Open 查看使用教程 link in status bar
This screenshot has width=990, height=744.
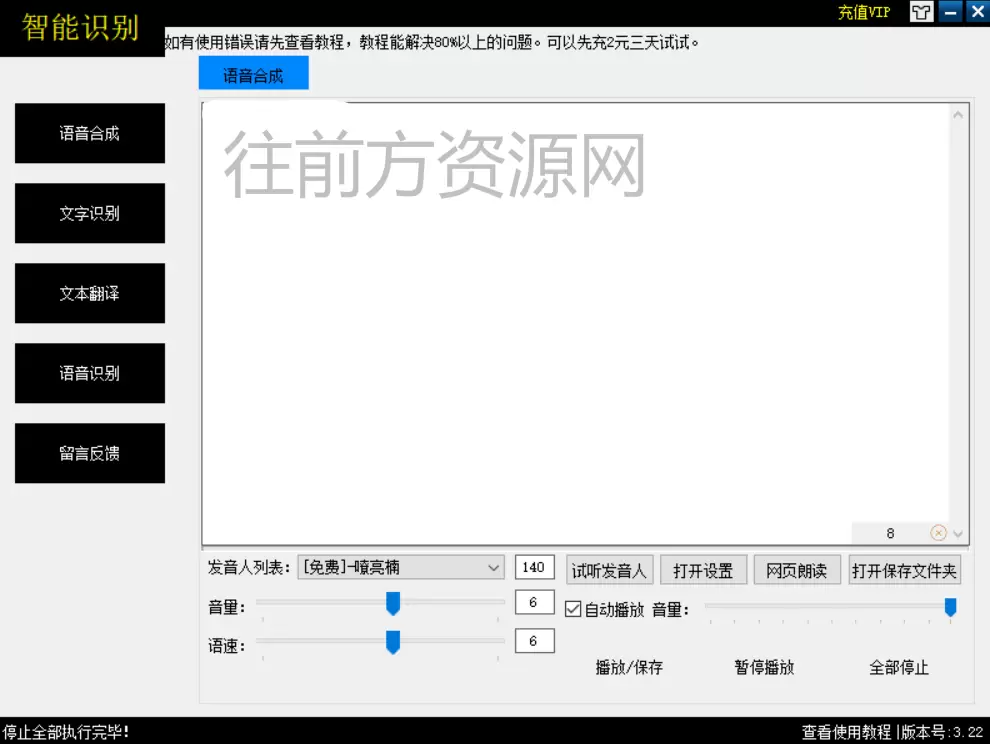tap(846, 733)
